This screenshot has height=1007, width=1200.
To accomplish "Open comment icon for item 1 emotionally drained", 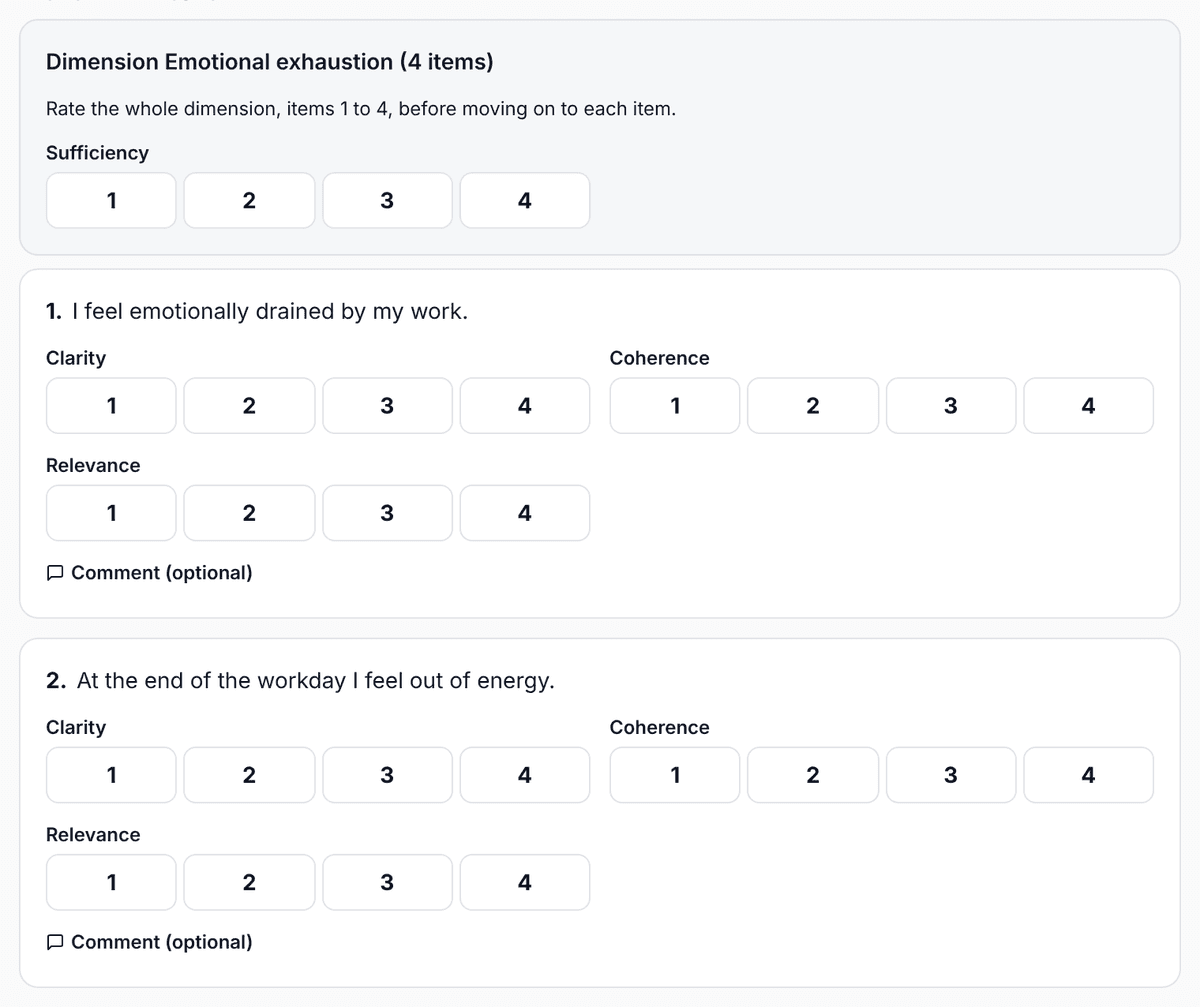I will [x=56, y=573].
